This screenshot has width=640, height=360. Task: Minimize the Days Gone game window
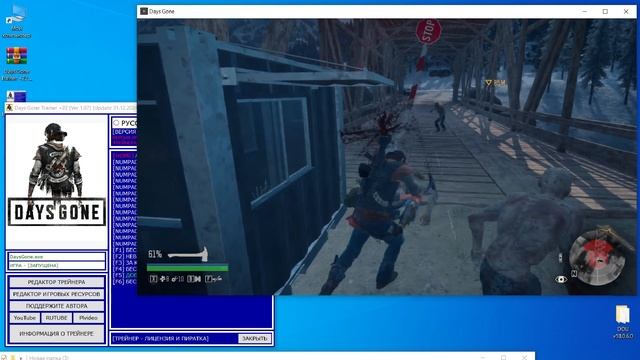pyautogui.click(x=584, y=11)
